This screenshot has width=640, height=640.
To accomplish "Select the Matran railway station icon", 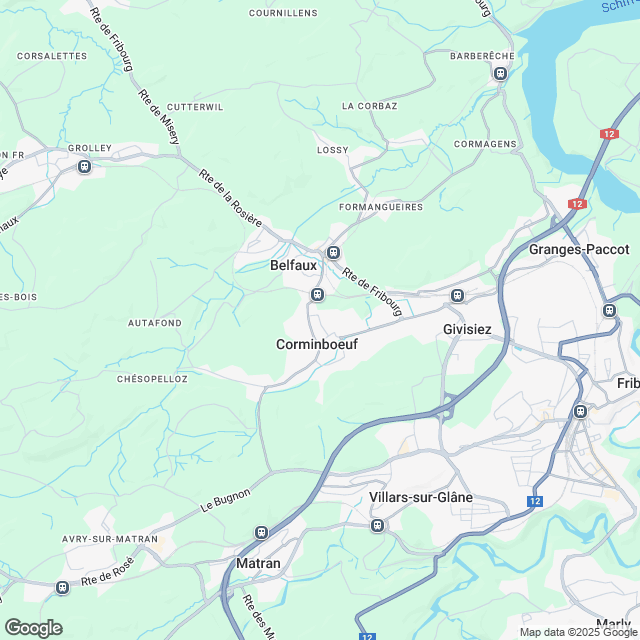I will pyautogui.click(x=261, y=532).
